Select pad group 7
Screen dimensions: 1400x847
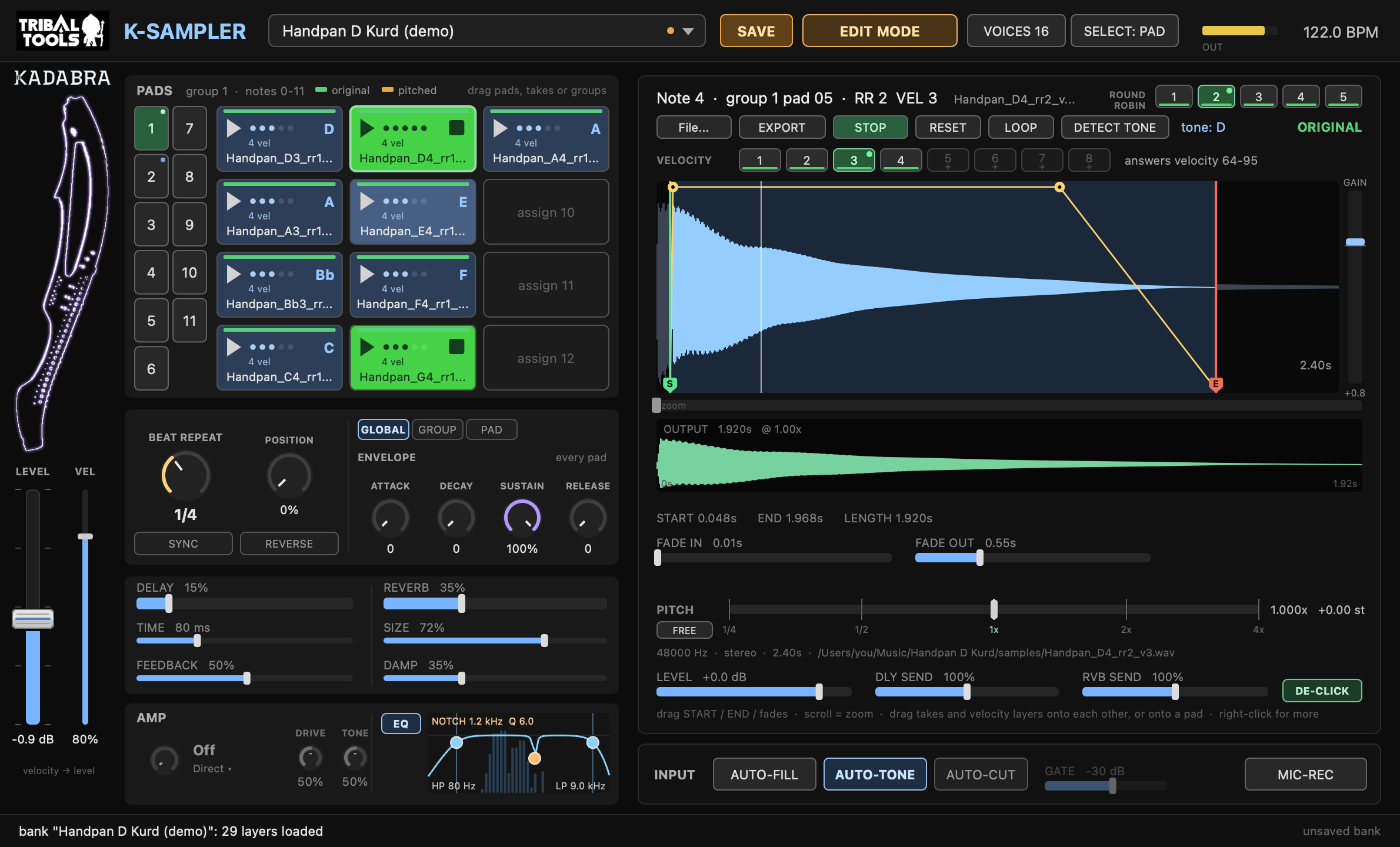point(189,128)
